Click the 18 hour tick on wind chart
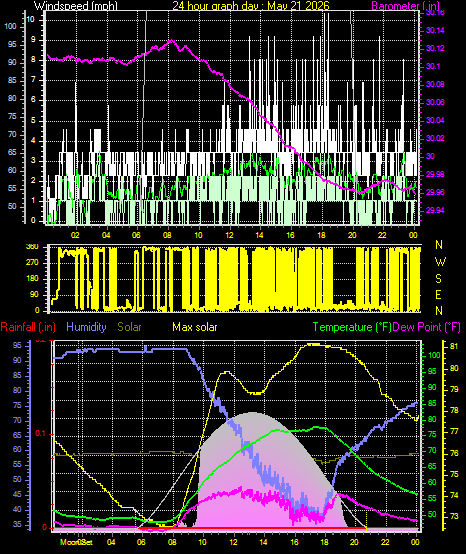The height and width of the screenshot is (554, 466). pos(321,235)
